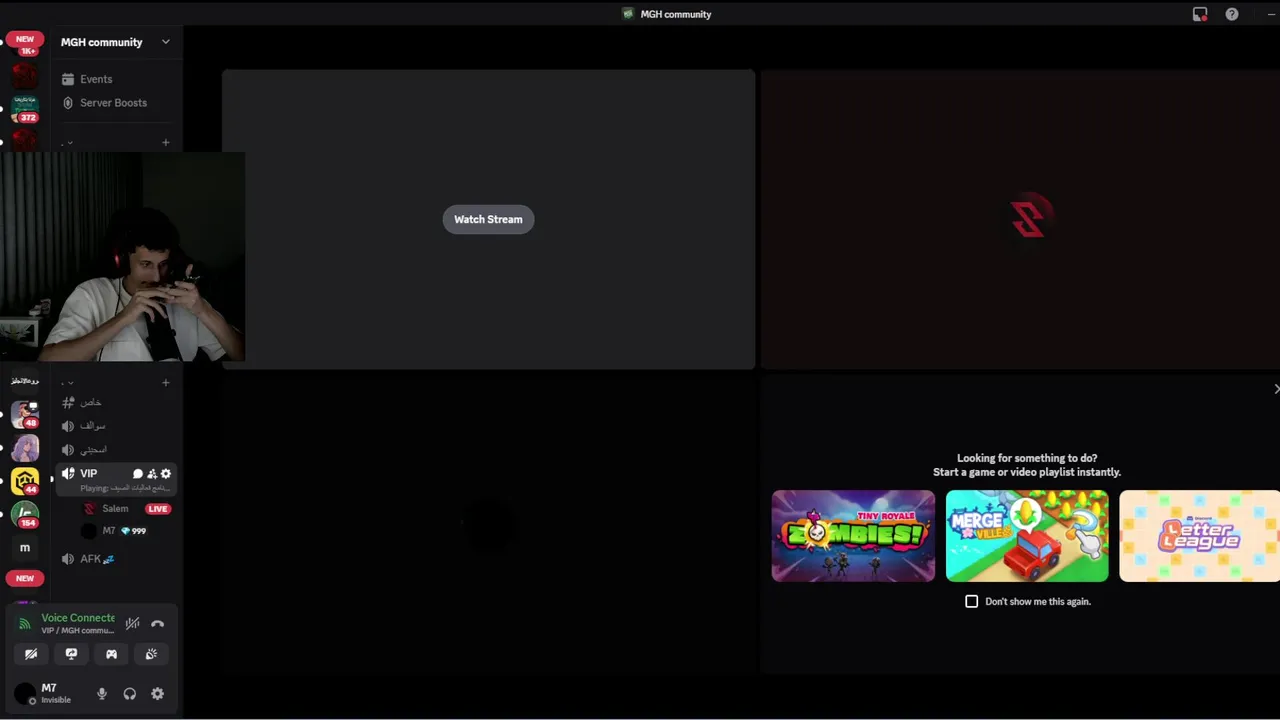Viewport: 1280px width, 720px height.
Task: Add a channel using the plus above the webcam overlay
Action: click(x=166, y=143)
